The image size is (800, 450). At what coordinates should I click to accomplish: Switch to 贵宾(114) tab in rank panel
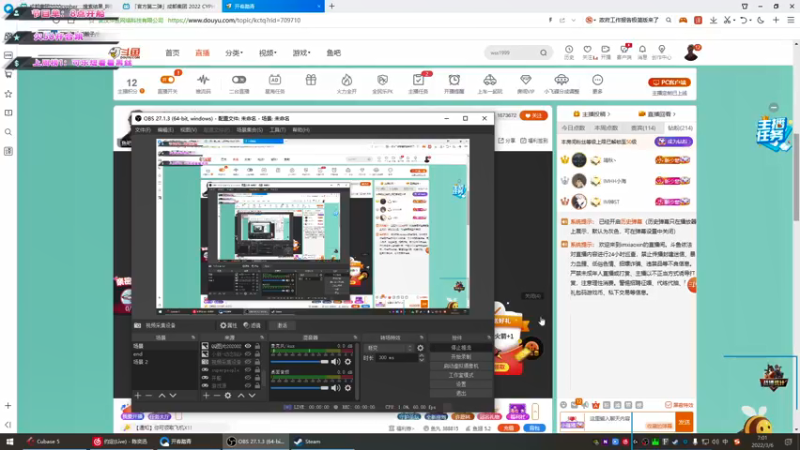pyautogui.click(x=643, y=128)
